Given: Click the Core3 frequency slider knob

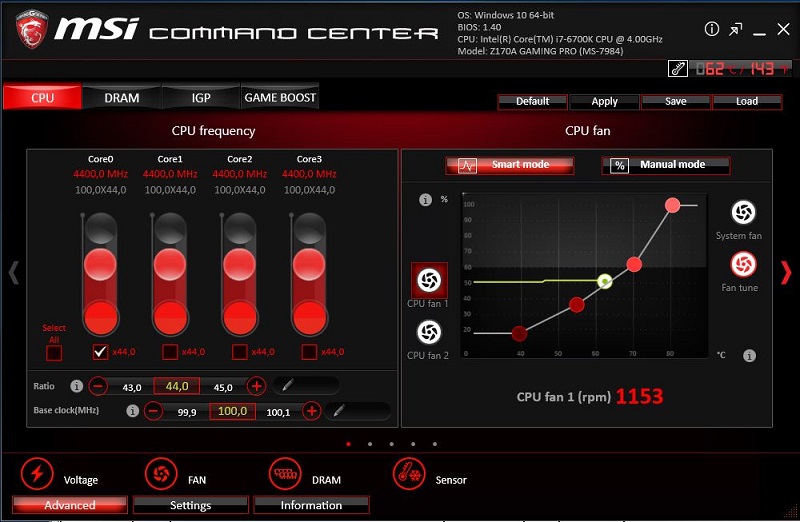Looking at the screenshot, I should click(x=309, y=265).
